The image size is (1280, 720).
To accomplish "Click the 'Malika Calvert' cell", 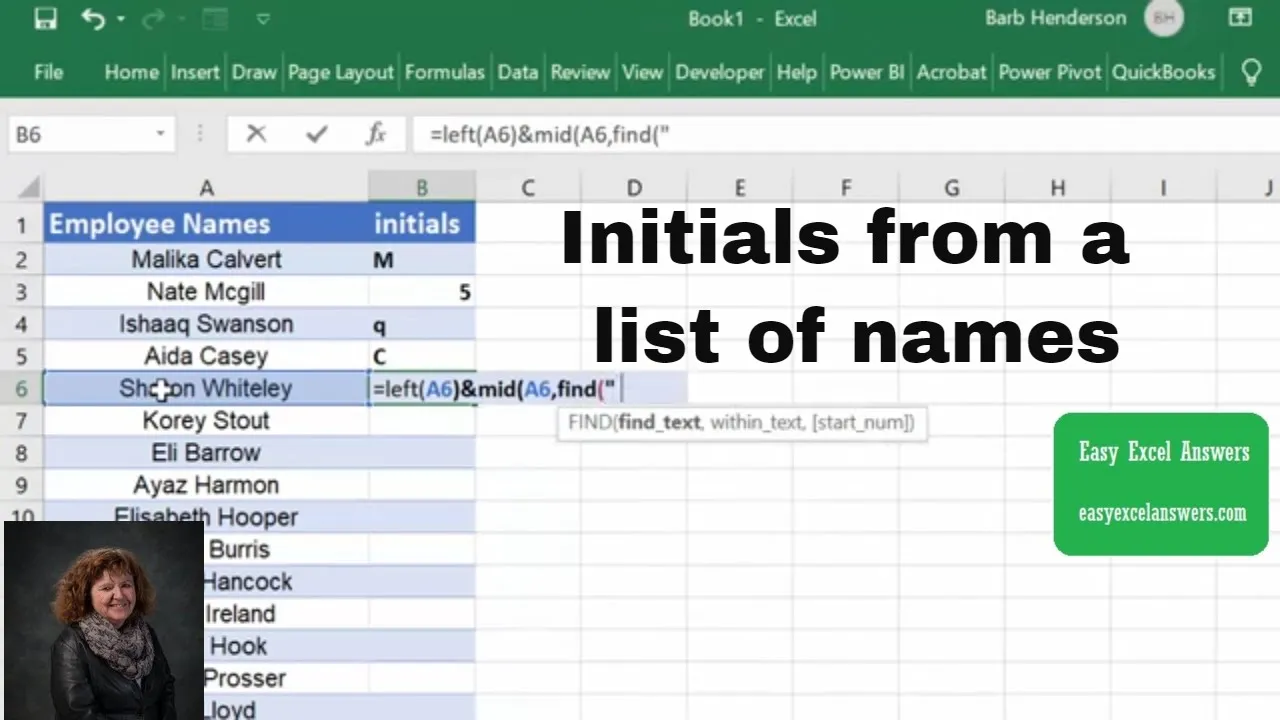I will tap(206, 259).
